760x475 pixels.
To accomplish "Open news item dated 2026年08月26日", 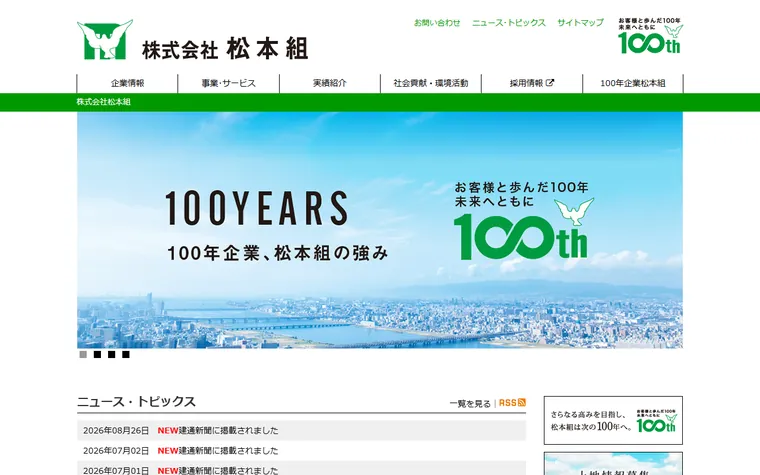I will coord(301,430).
